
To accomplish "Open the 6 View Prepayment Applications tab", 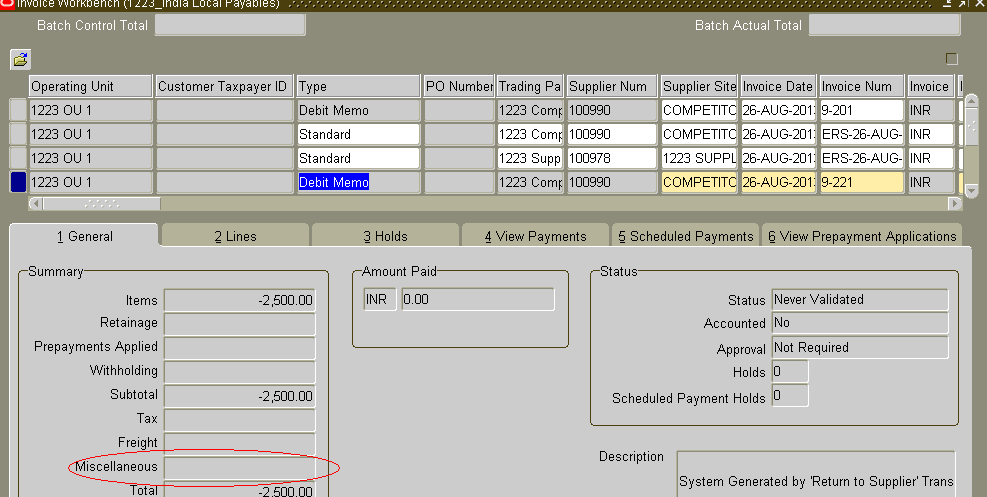I will point(862,237).
